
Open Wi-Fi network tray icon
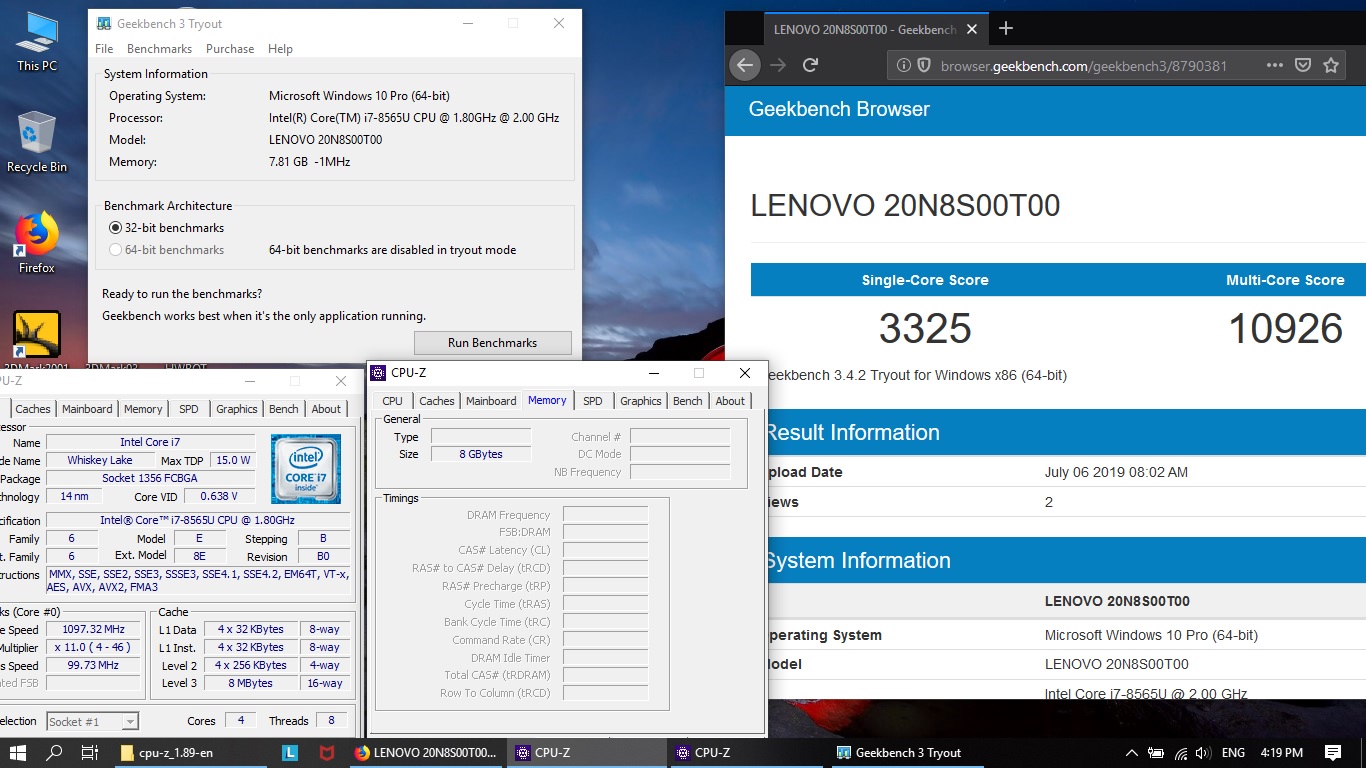[x=1181, y=753]
